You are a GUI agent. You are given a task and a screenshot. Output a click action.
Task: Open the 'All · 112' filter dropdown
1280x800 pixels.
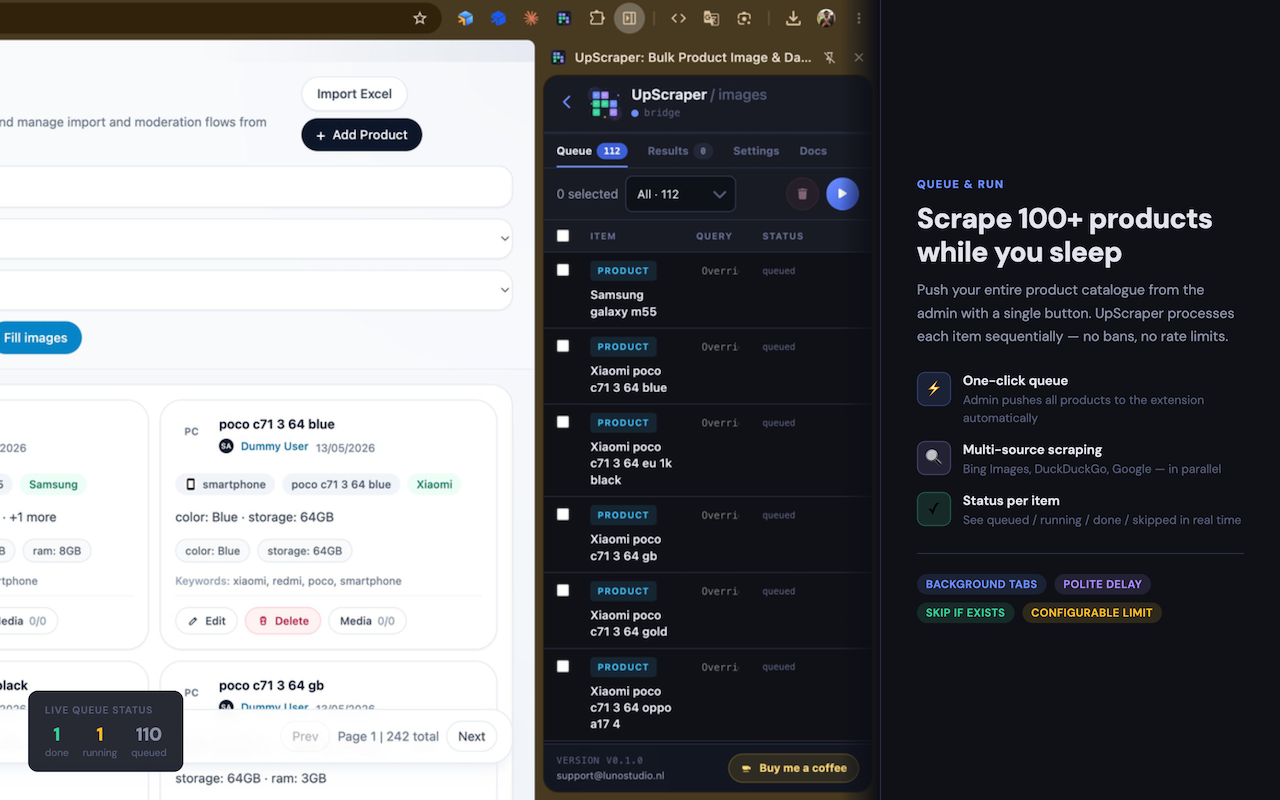[681, 194]
